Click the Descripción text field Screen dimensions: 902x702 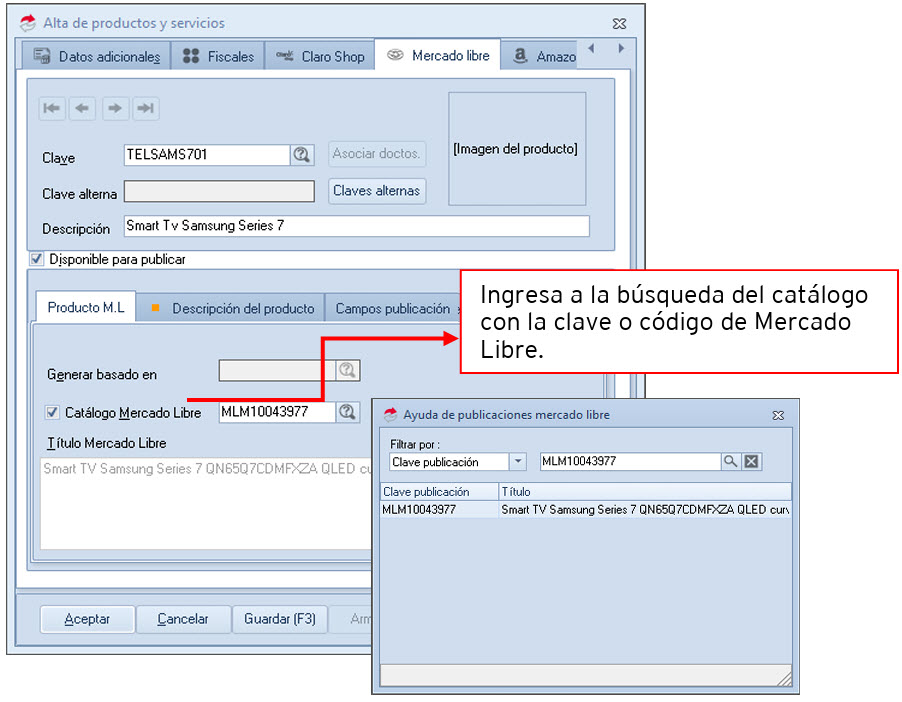click(356, 227)
